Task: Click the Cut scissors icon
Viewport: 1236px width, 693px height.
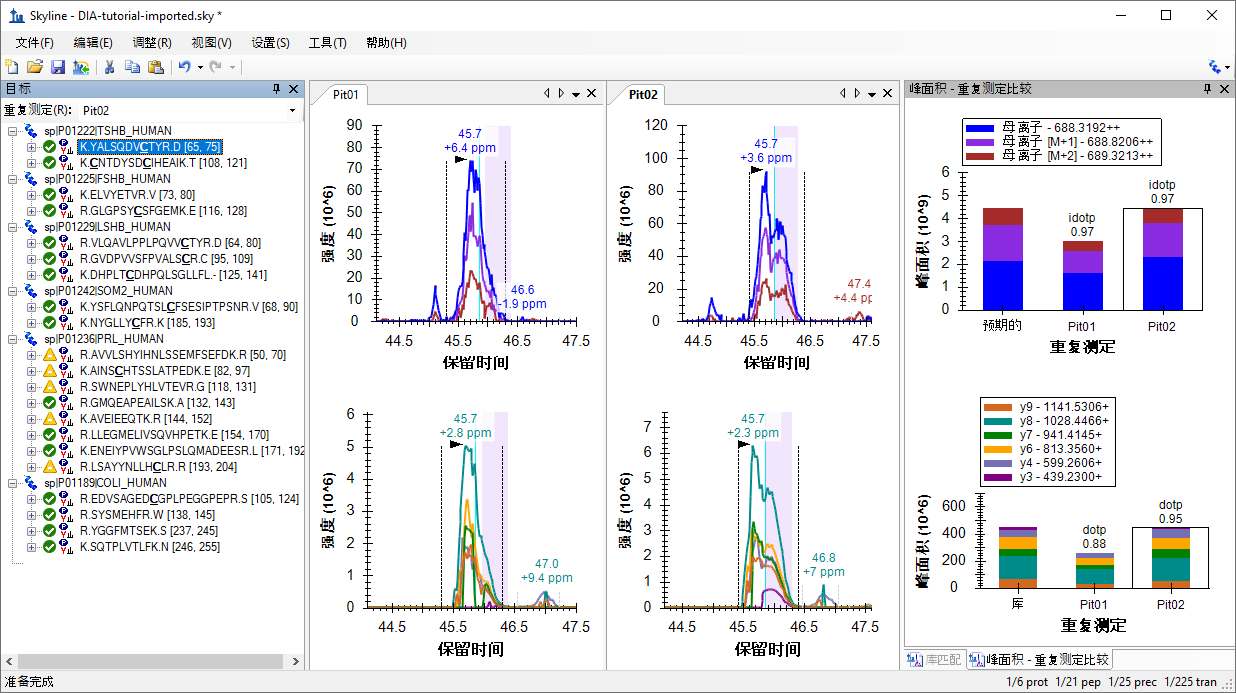Action: tap(109, 67)
